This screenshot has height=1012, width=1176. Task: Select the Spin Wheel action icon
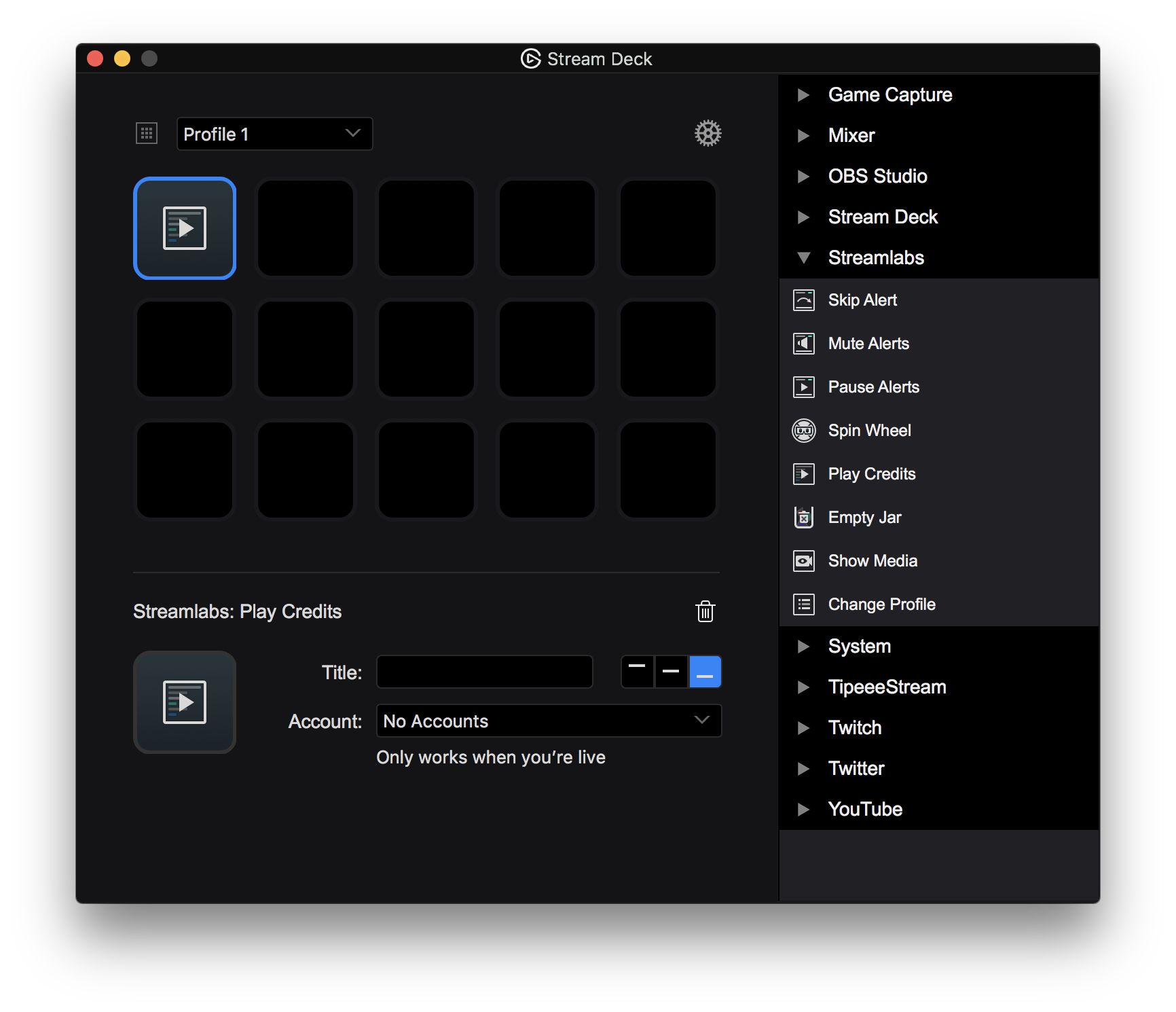(x=804, y=430)
